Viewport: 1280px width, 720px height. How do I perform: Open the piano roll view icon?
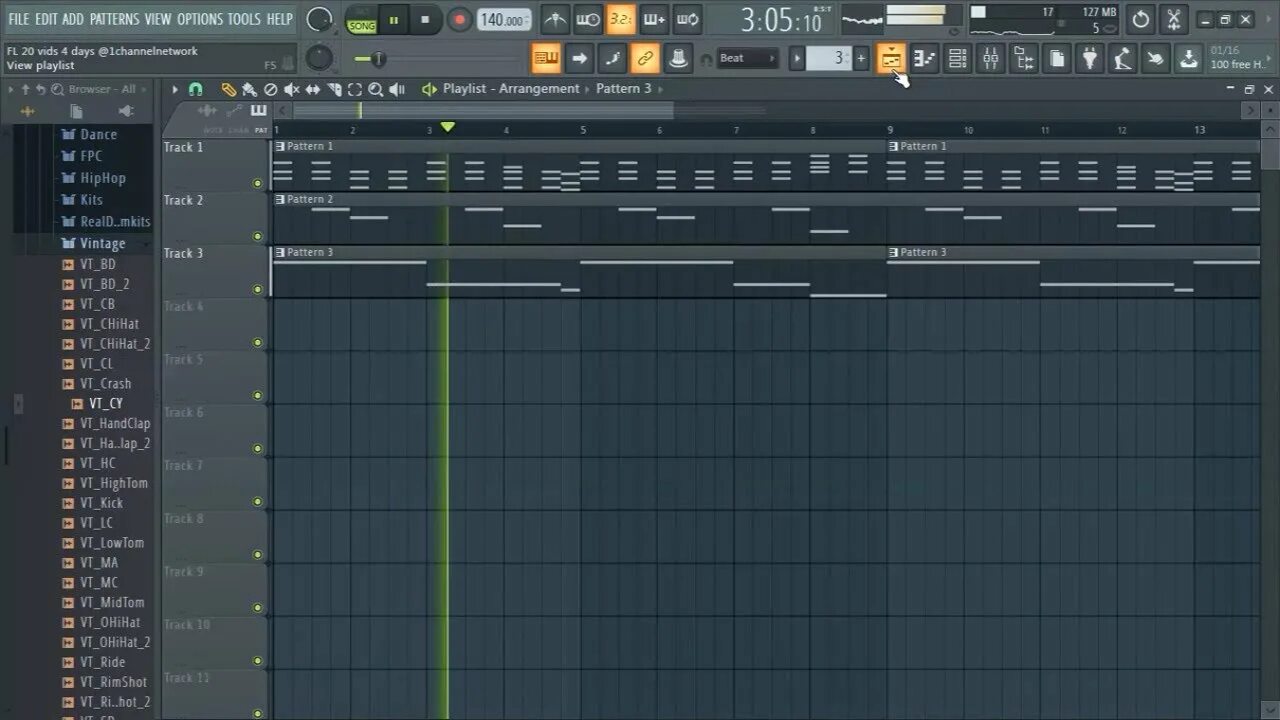pyautogui.click(x=924, y=58)
